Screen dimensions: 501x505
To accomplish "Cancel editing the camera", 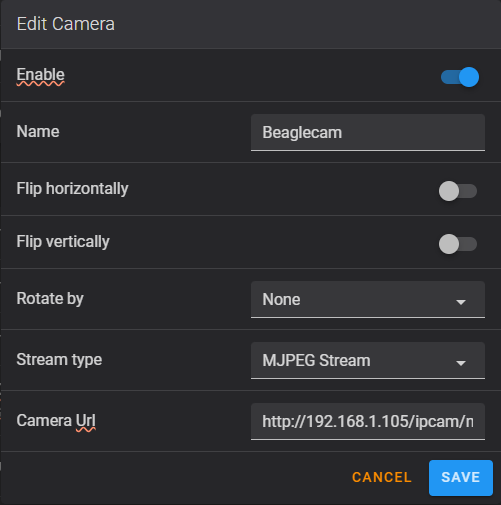I will click(382, 477).
